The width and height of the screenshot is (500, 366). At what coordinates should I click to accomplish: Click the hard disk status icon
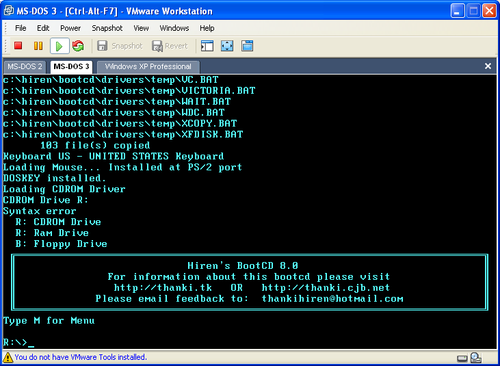[x=462, y=358]
